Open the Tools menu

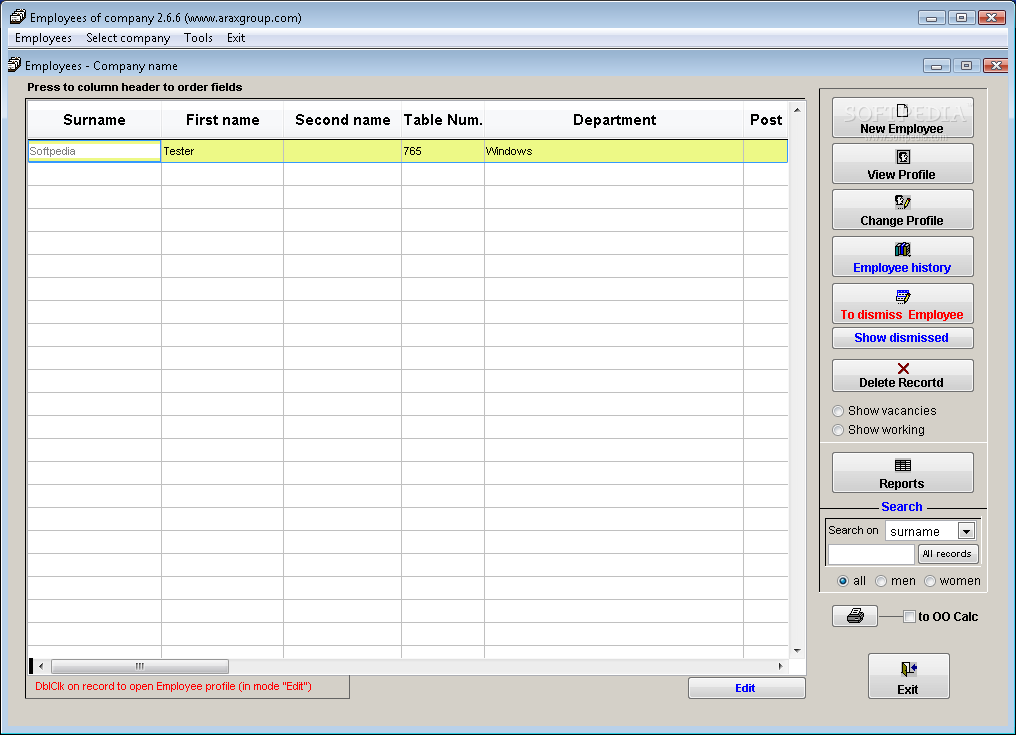(x=198, y=38)
